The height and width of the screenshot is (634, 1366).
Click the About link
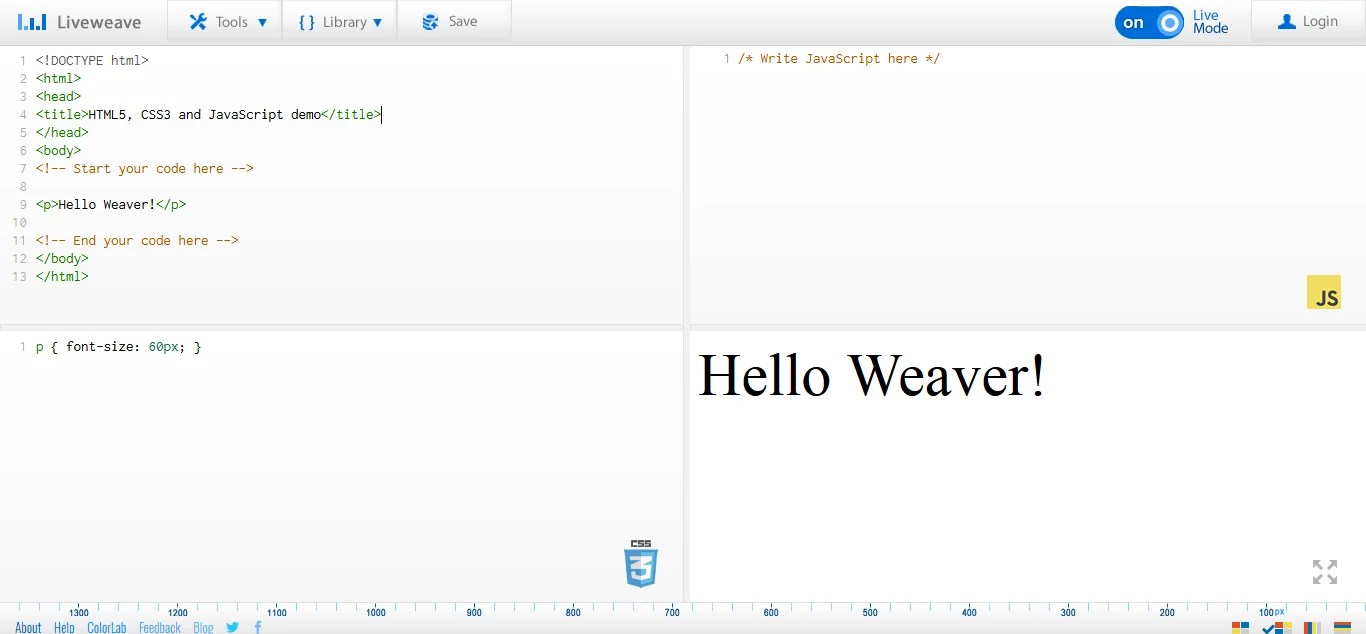tap(27, 627)
